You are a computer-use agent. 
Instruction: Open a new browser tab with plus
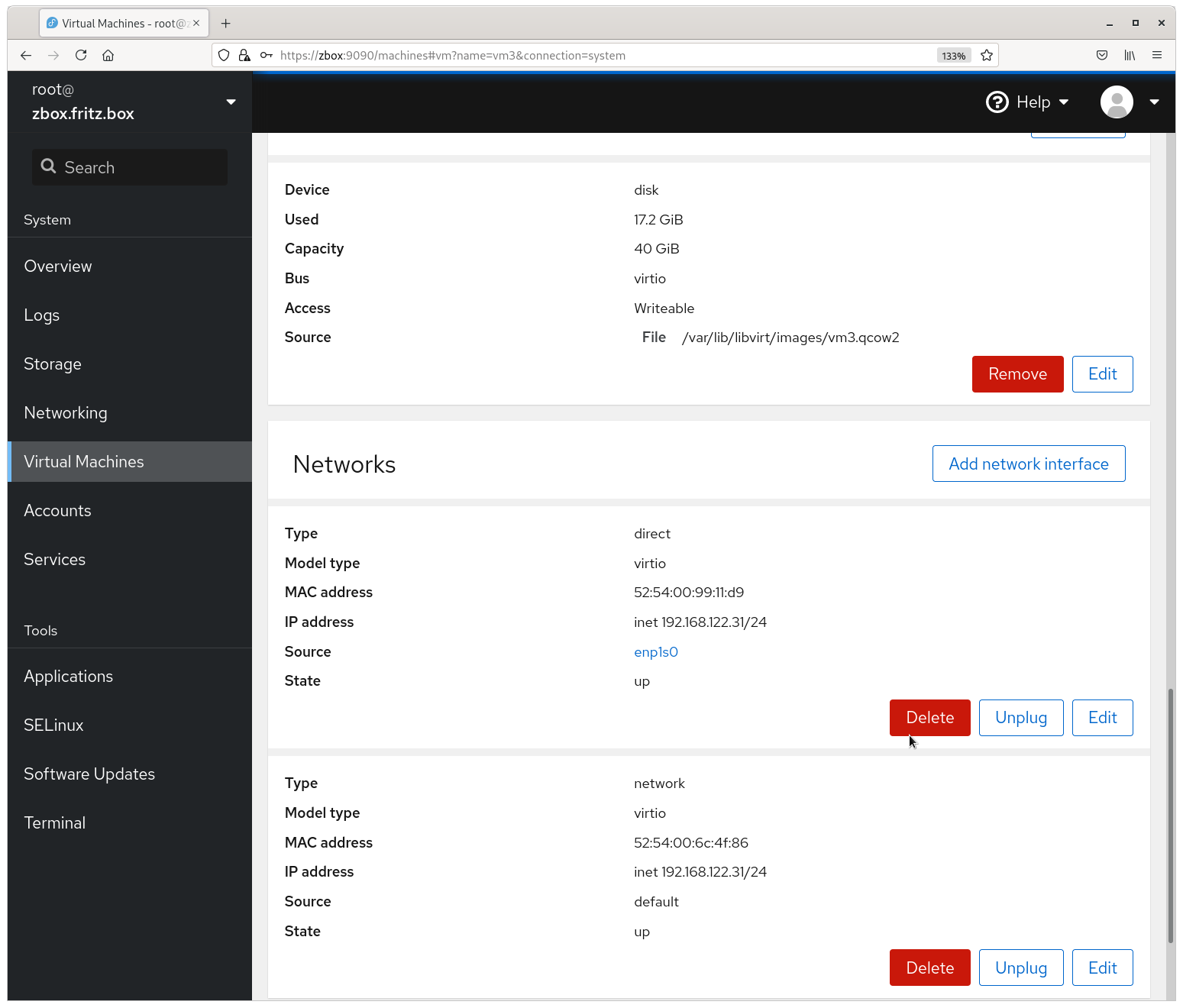click(225, 24)
